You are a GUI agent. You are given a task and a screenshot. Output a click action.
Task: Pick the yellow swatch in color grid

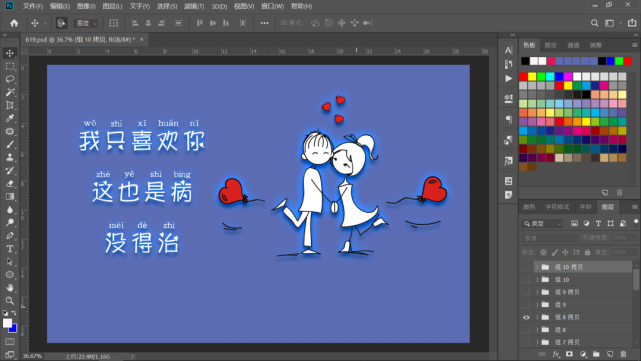[532, 76]
